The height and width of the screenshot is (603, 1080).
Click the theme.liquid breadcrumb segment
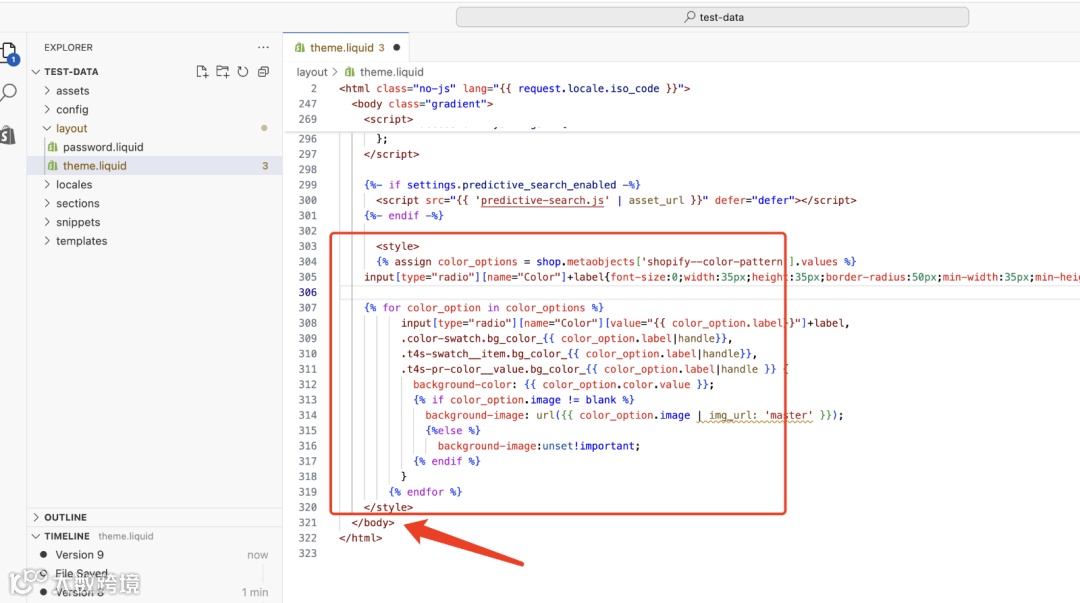point(391,72)
